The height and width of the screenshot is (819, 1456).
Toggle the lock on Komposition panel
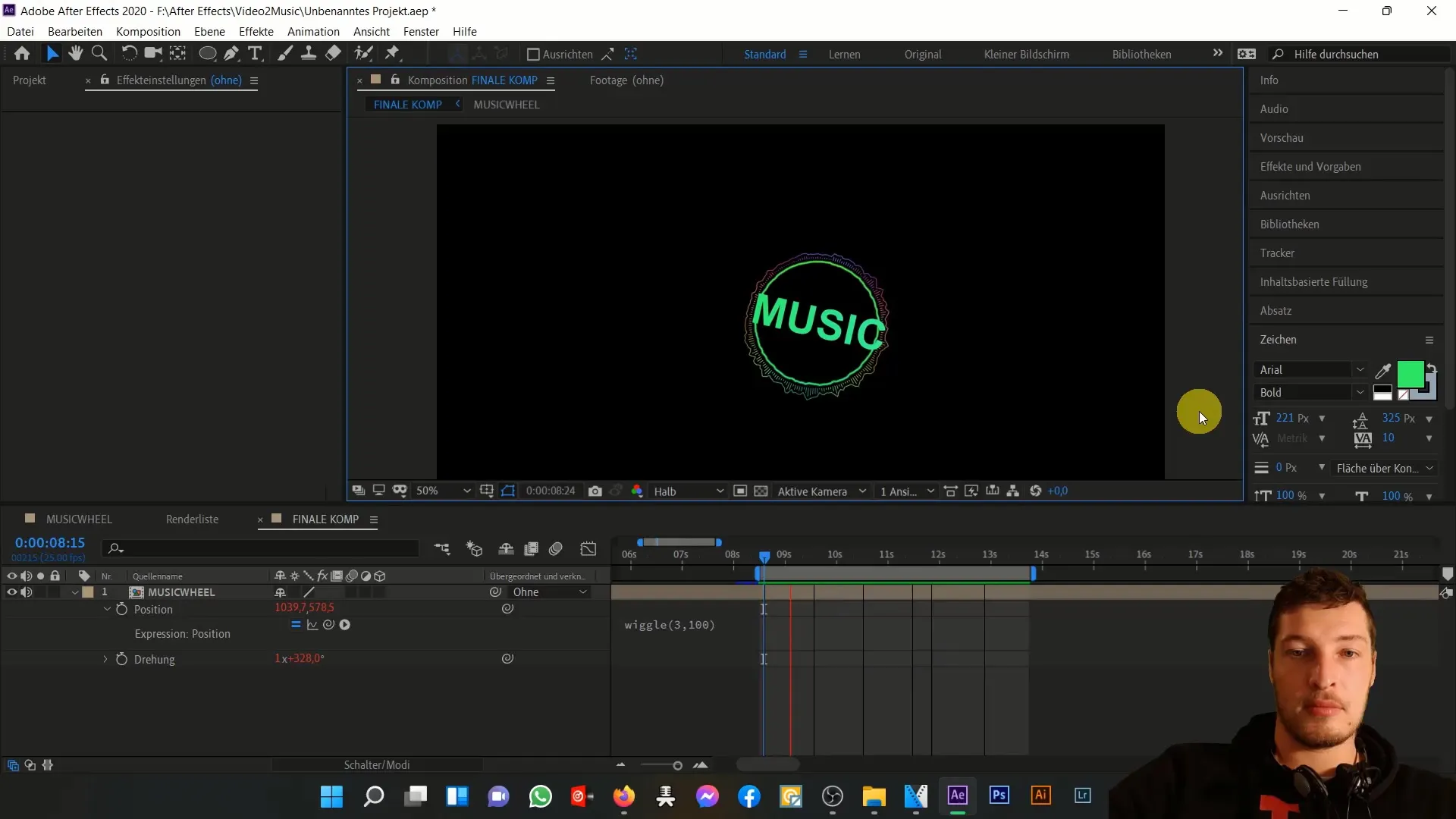(395, 80)
